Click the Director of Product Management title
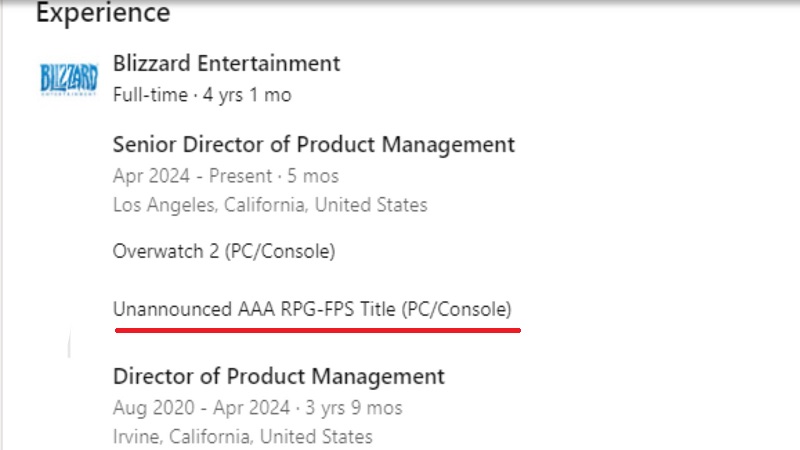This screenshot has height=450, width=800. tap(279, 376)
